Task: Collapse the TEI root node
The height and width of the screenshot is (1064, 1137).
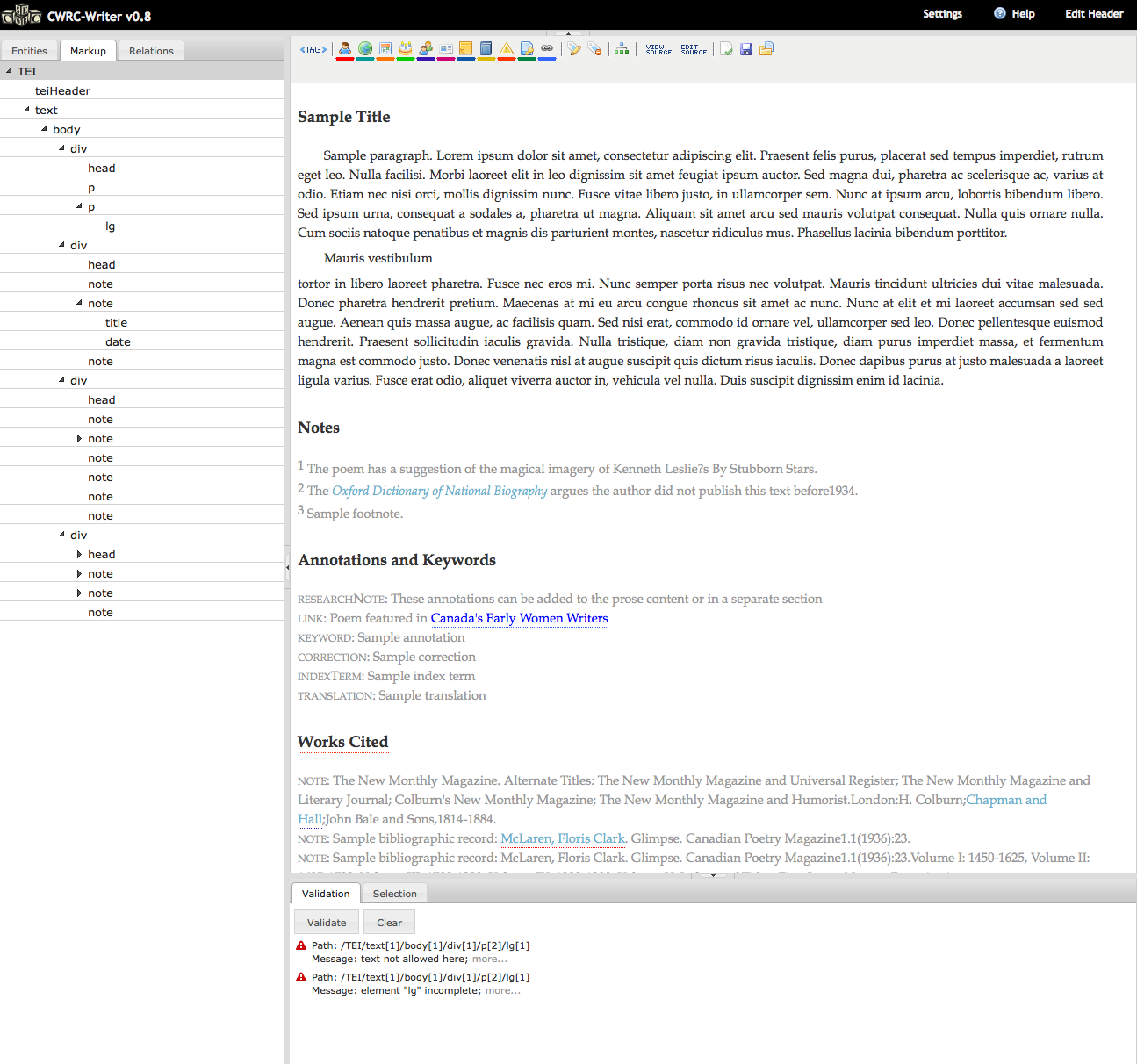Action: (x=9, y=71)
